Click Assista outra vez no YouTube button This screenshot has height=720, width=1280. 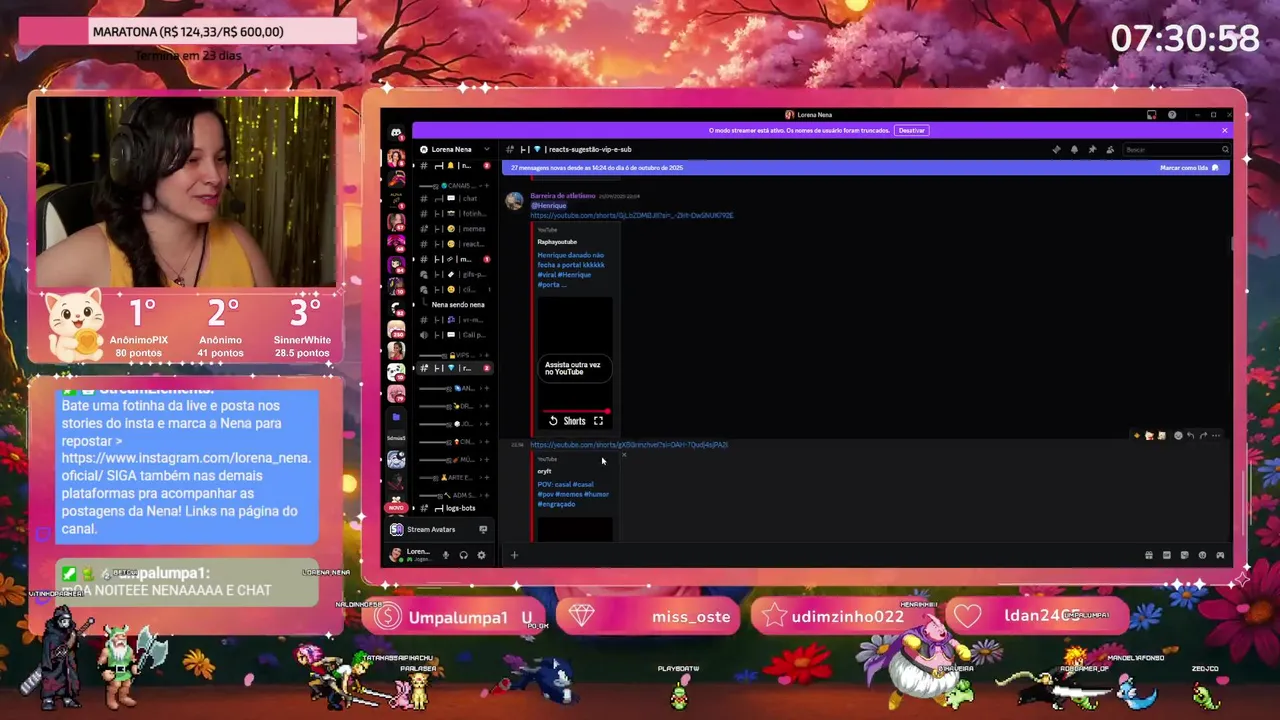(574, 369)
